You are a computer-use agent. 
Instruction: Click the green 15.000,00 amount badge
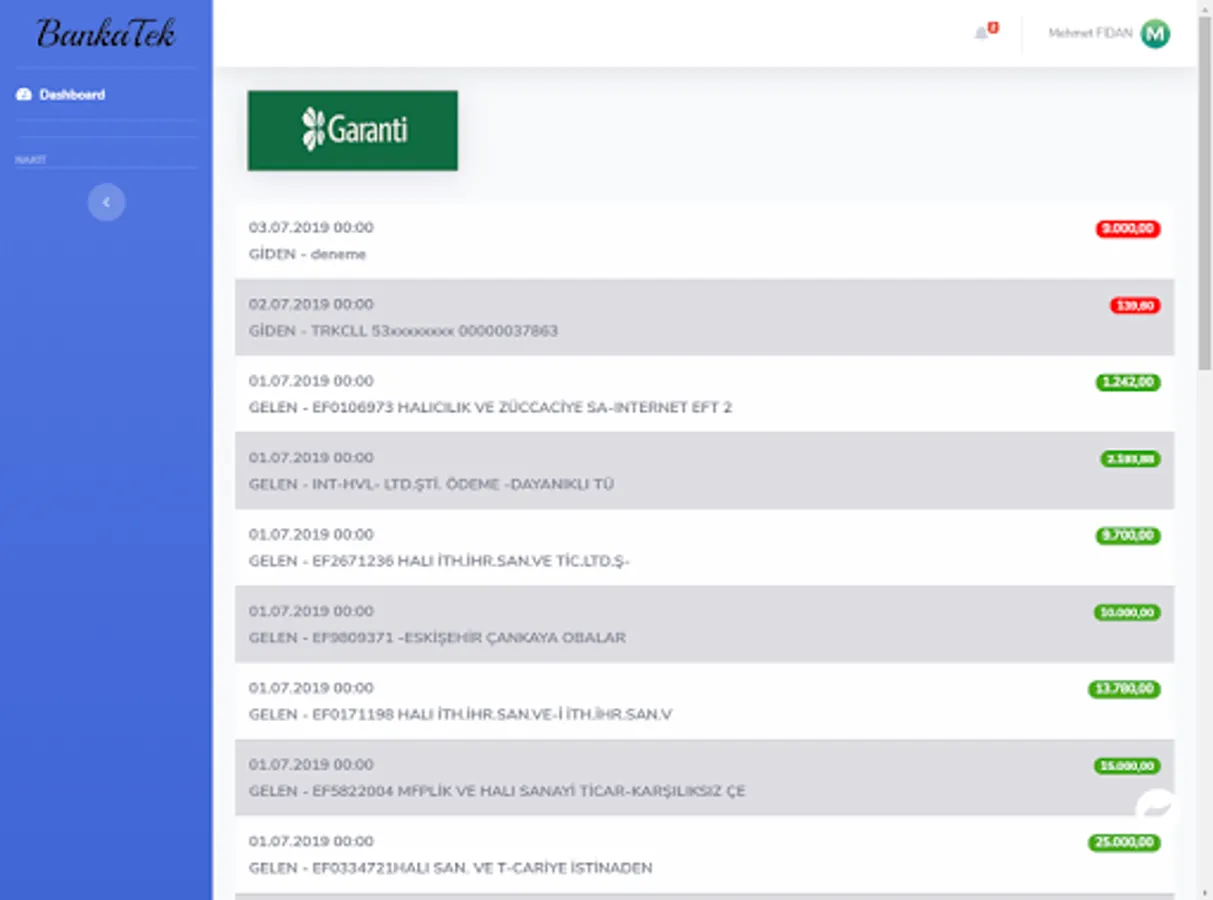pyautogui.click(x=1127, y=766)
